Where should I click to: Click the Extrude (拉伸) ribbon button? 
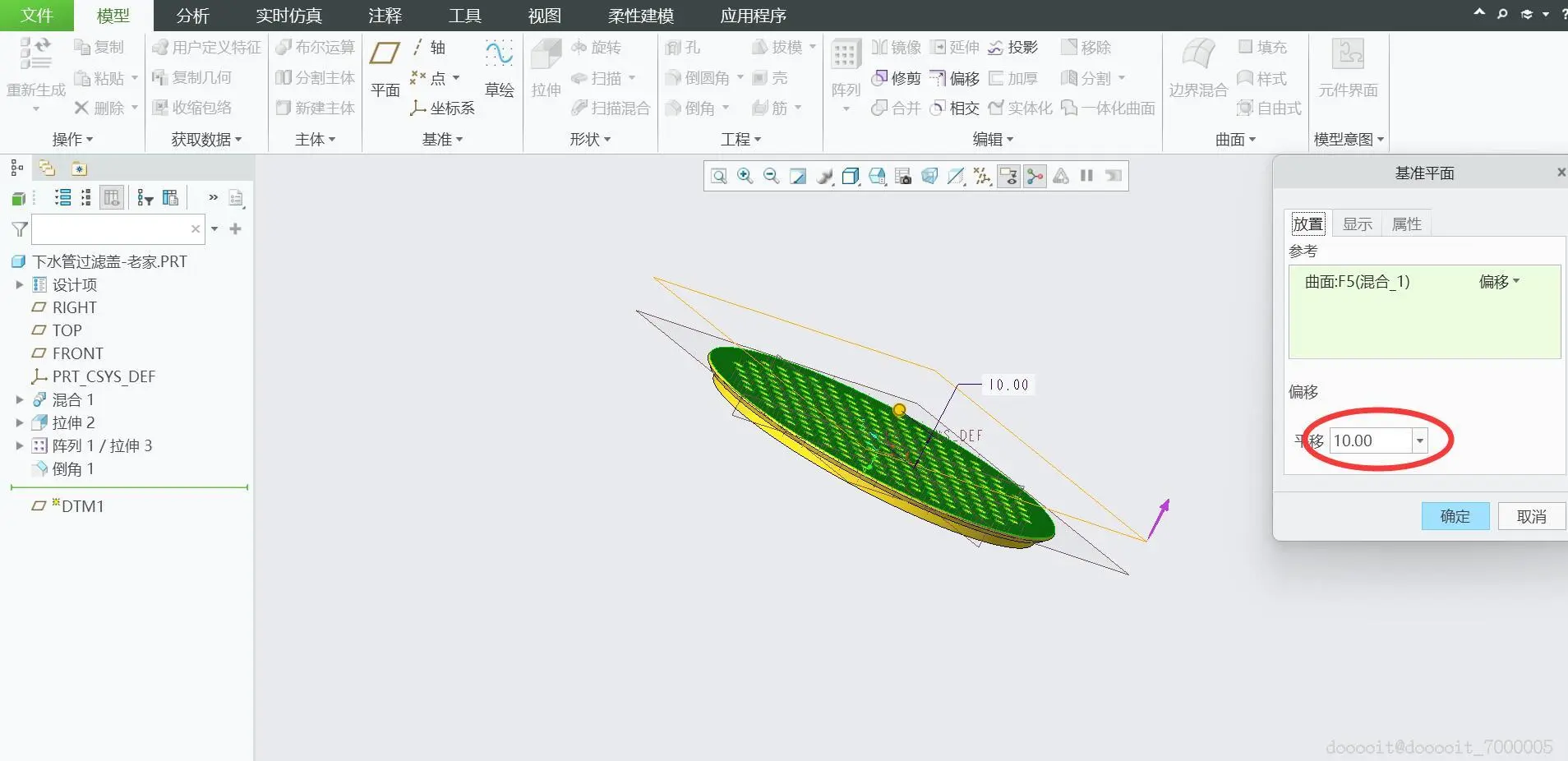546,69
